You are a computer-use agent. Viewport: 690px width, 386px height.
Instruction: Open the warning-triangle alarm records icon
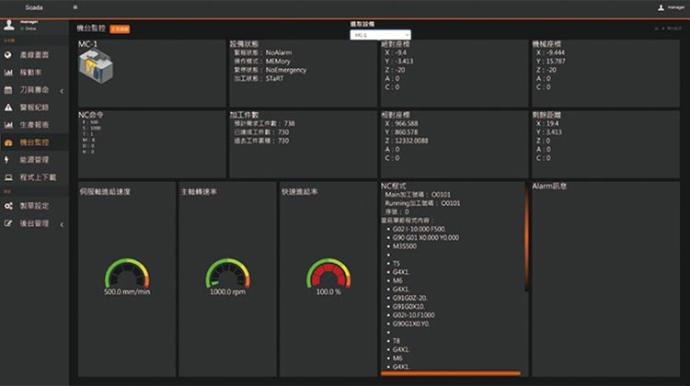click(8, 107)
